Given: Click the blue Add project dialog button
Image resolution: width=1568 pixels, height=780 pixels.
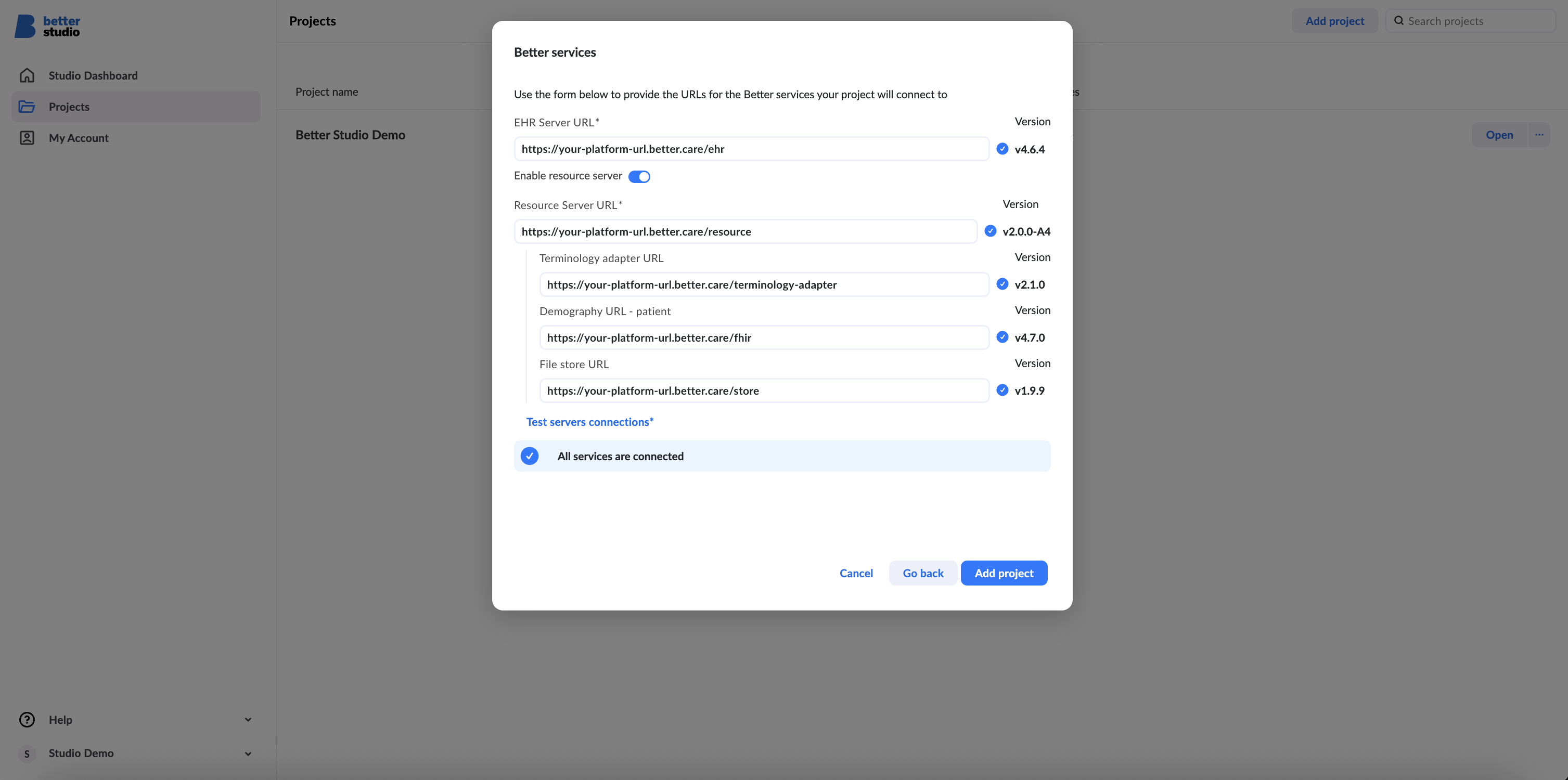Looking at the screenshot, I should point(1004,573).
